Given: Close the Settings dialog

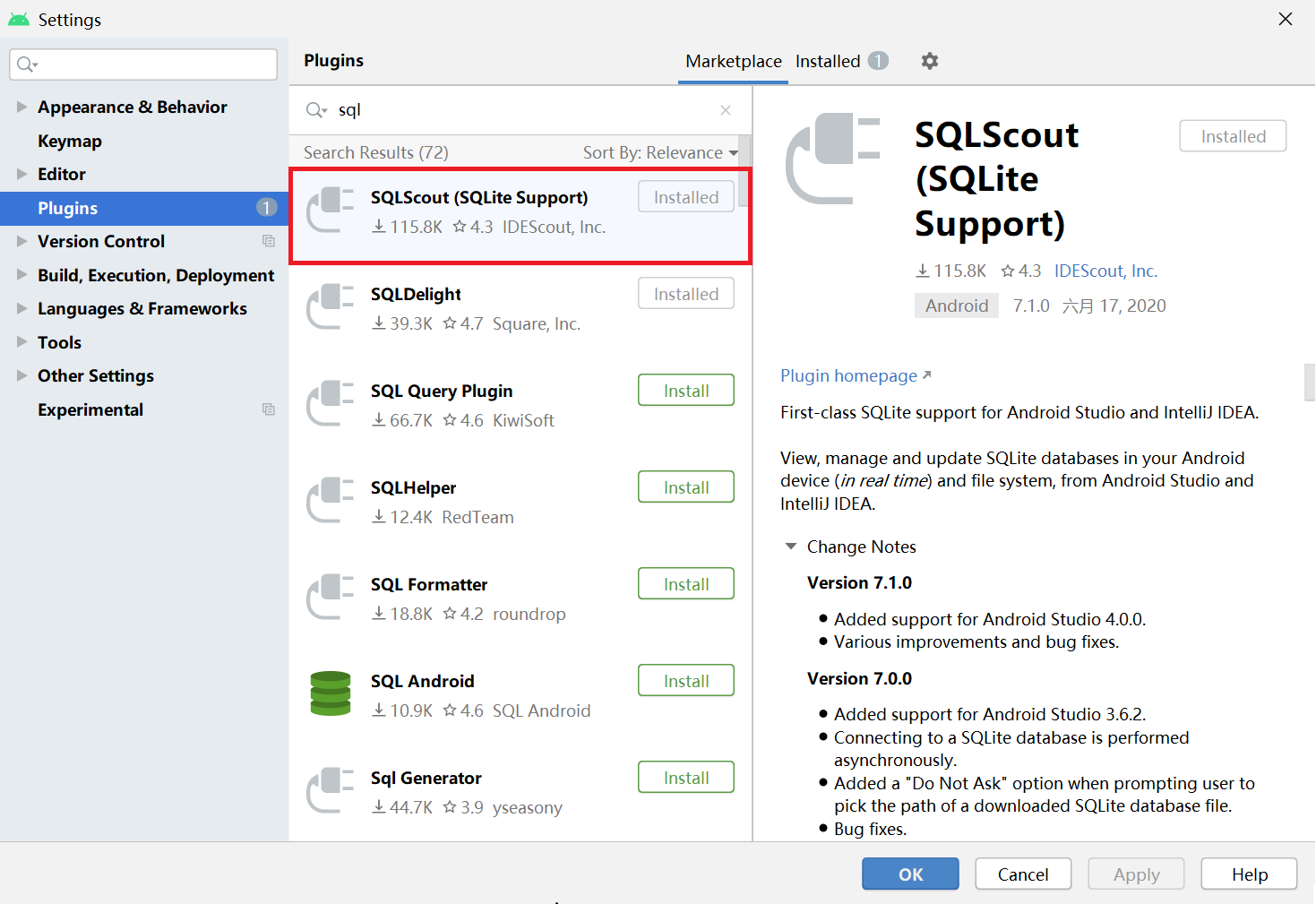Looking at the screenshot, I should [x=1286, y=19].
